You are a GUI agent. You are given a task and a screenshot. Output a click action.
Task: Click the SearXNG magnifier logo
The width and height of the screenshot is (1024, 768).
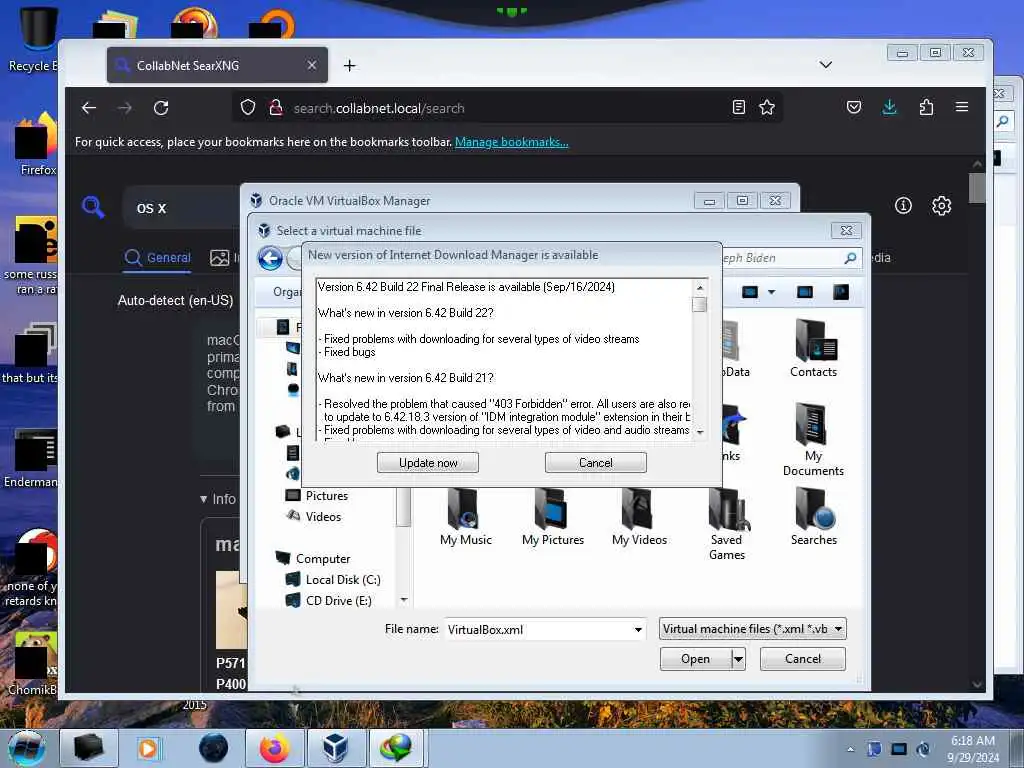(93, 207)
